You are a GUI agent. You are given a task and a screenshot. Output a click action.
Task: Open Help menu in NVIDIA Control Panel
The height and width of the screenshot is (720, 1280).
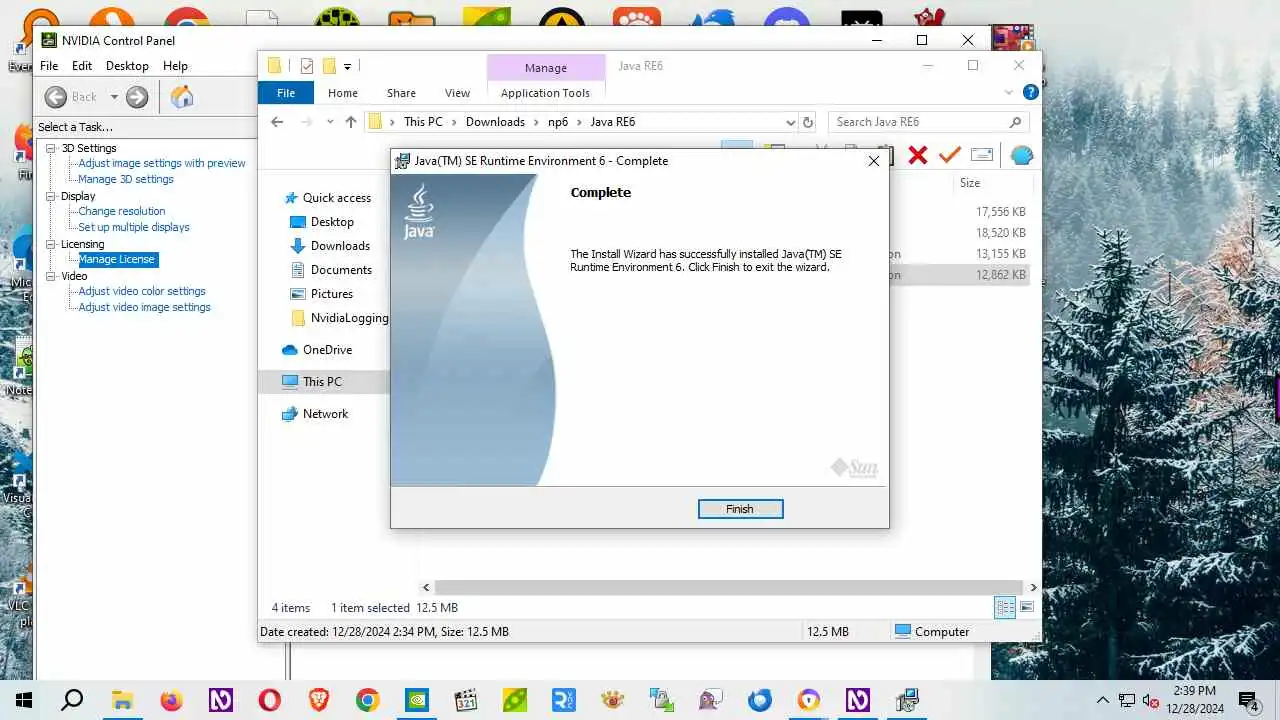pos(175,66)
